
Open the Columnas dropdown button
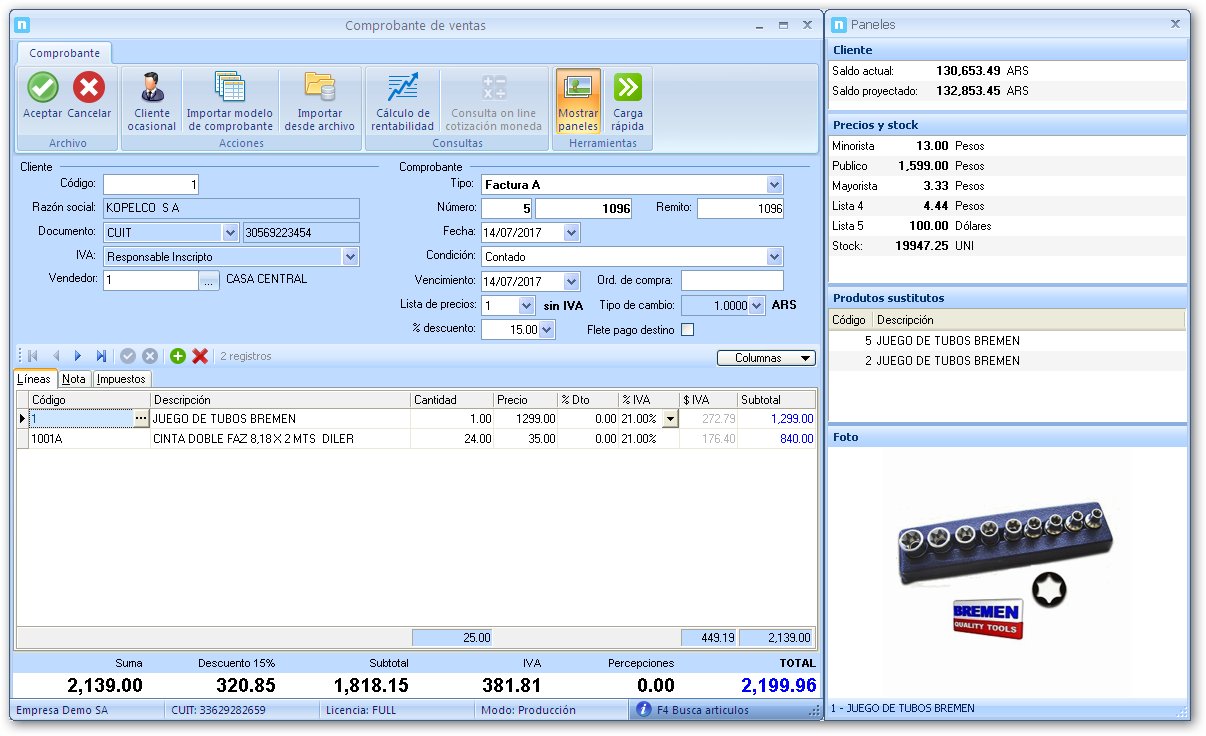766,357
